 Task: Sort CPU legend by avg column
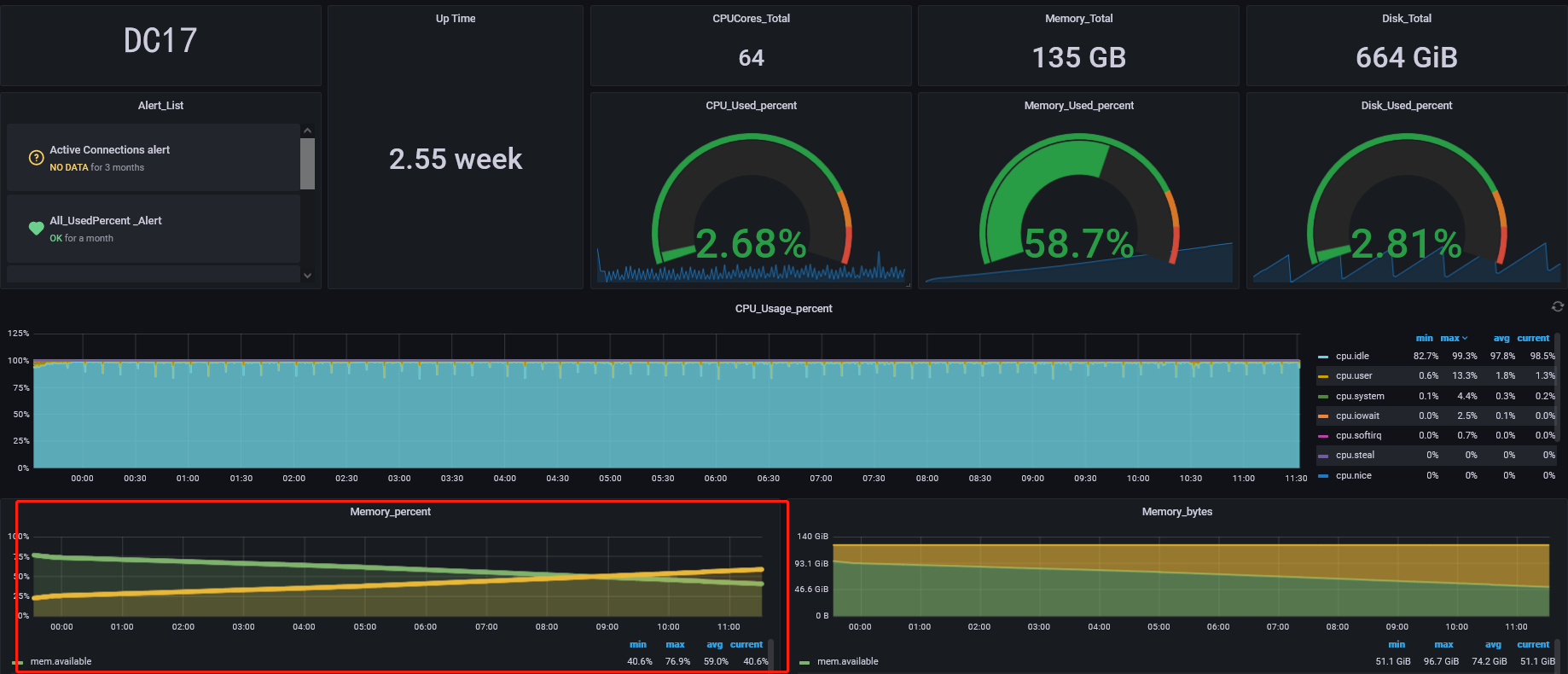1501,339
